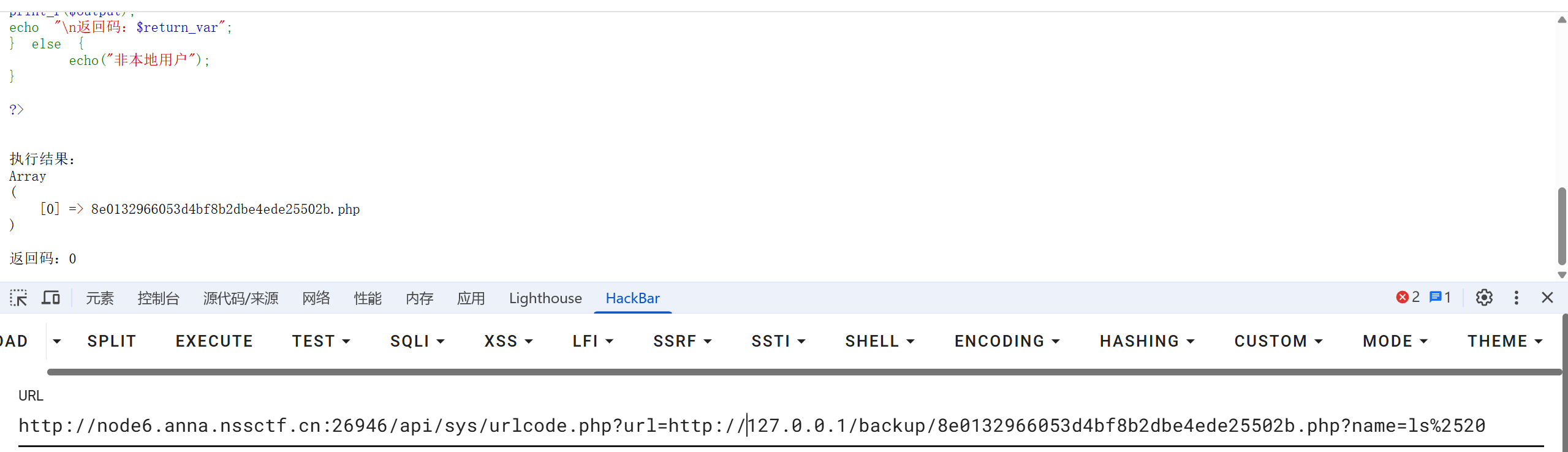The height and width of the screenshot is (452, 1568).
Task: Switch to the 控制台 tab
Action: click(159, 298)
